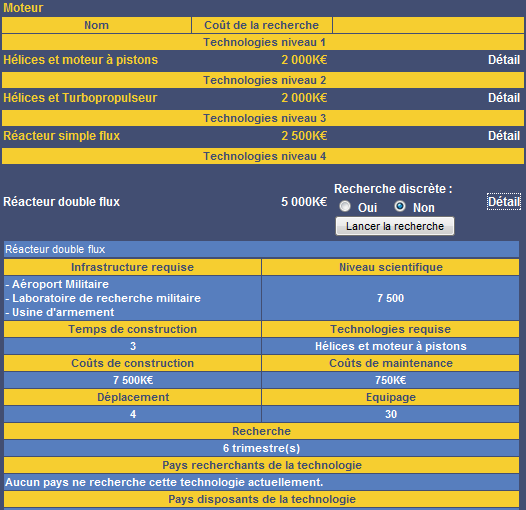Click the Equipage value 30
This screenshot has height=510, width=526.
391,414
